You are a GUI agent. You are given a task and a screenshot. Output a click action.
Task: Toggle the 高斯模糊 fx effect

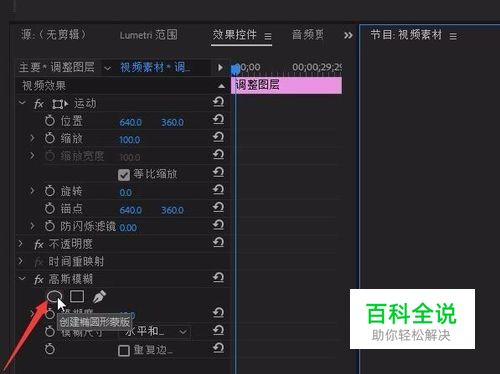point(39,280)
